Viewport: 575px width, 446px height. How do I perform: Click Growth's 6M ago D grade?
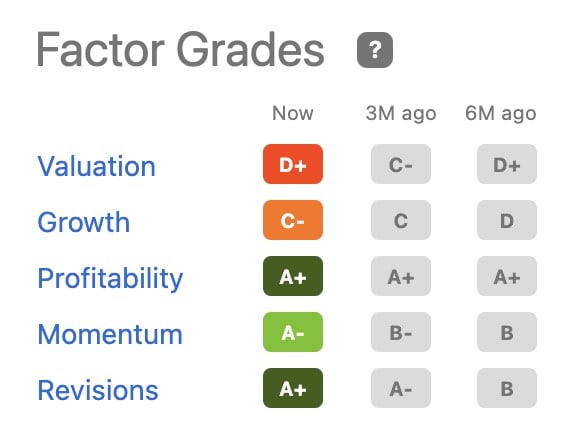(507, 220)
